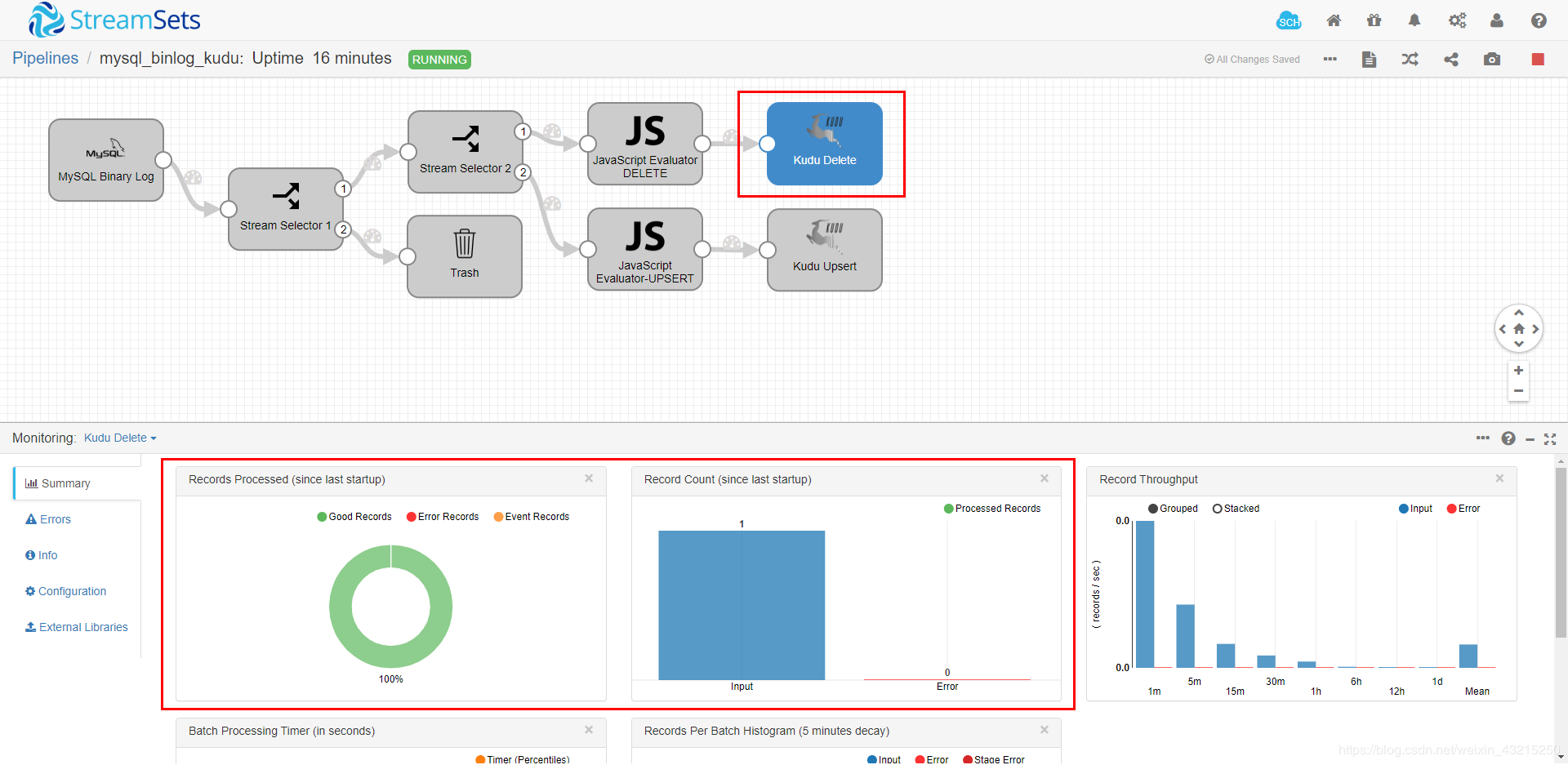Select the MySQL Binary Log origin
Viewport: 1568px width, 765px height.
pos(105,160)
